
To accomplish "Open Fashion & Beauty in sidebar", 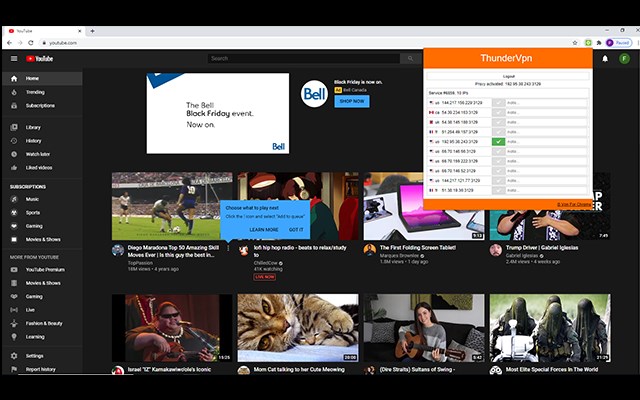I will 42,323.
